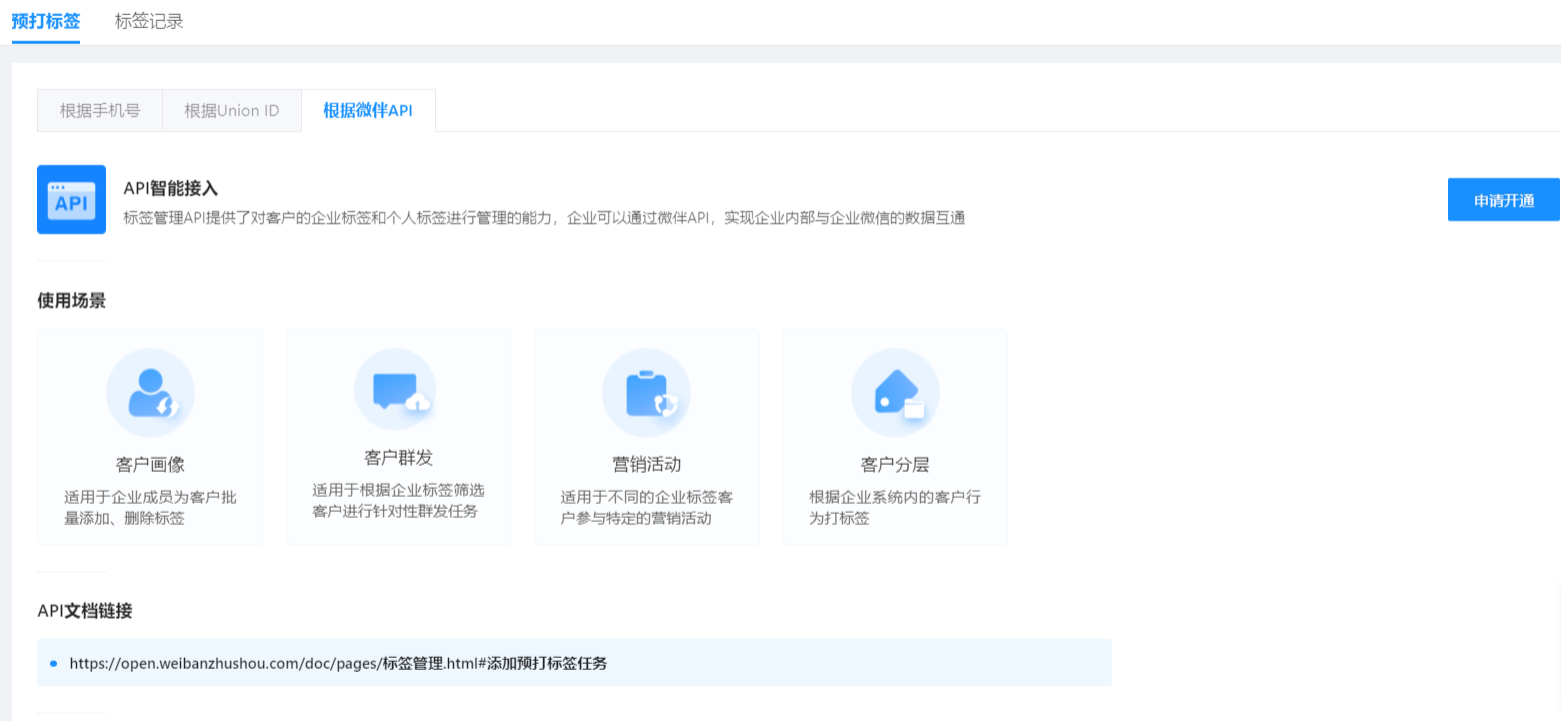
Task: Open the weibanzhushou API documentation link
Action: click(x=338, y=663)
